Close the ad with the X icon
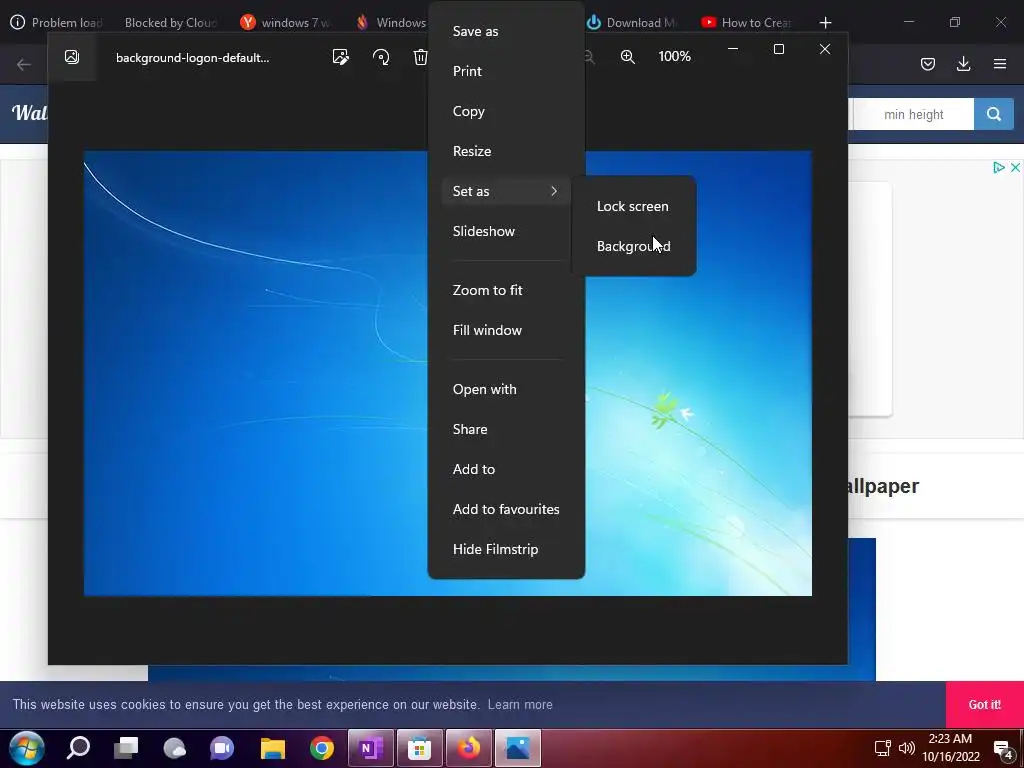Screen dimensions: 1024x768 pos(1016,168)
